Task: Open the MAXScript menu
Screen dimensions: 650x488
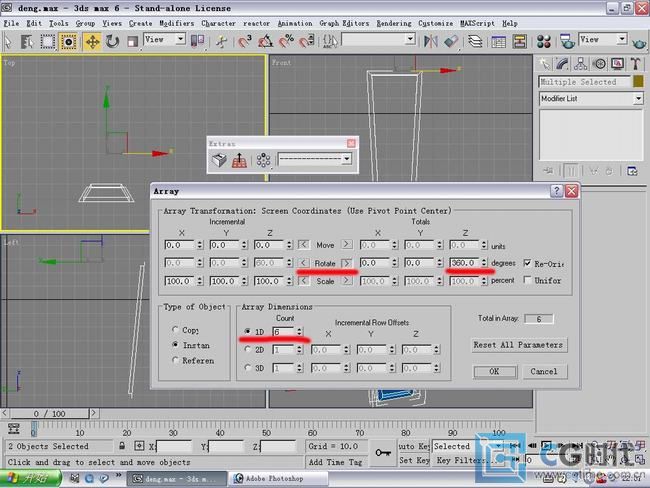Action: pos(477,24)
